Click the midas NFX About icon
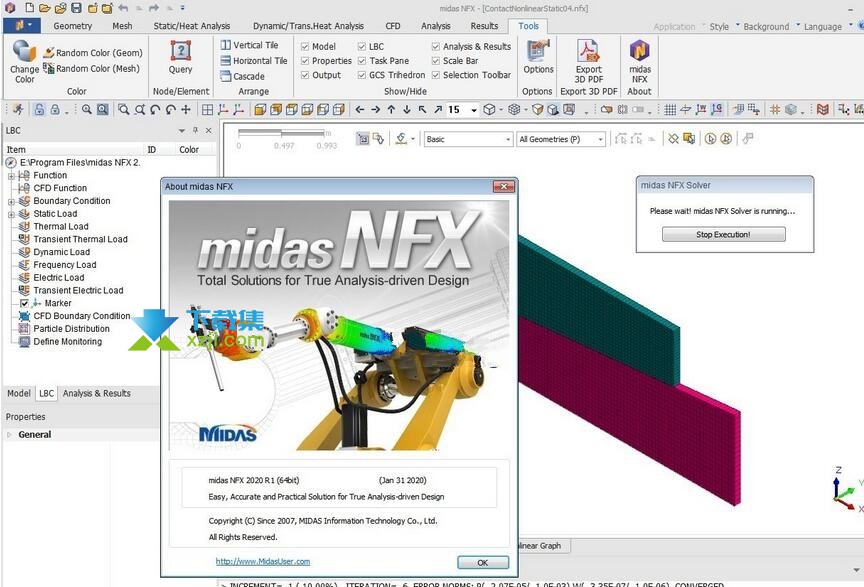Image resolution: width=864 pixels, height=587 pixels. point(640,51)
